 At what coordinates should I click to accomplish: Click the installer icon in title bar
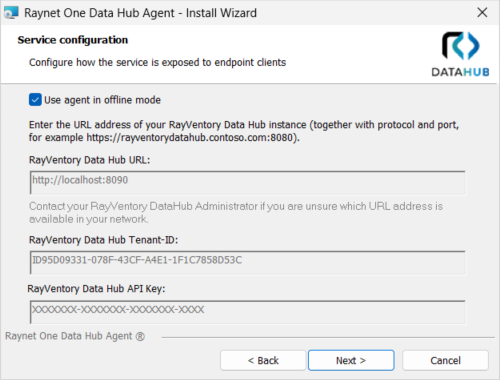[x=11, y=13]
